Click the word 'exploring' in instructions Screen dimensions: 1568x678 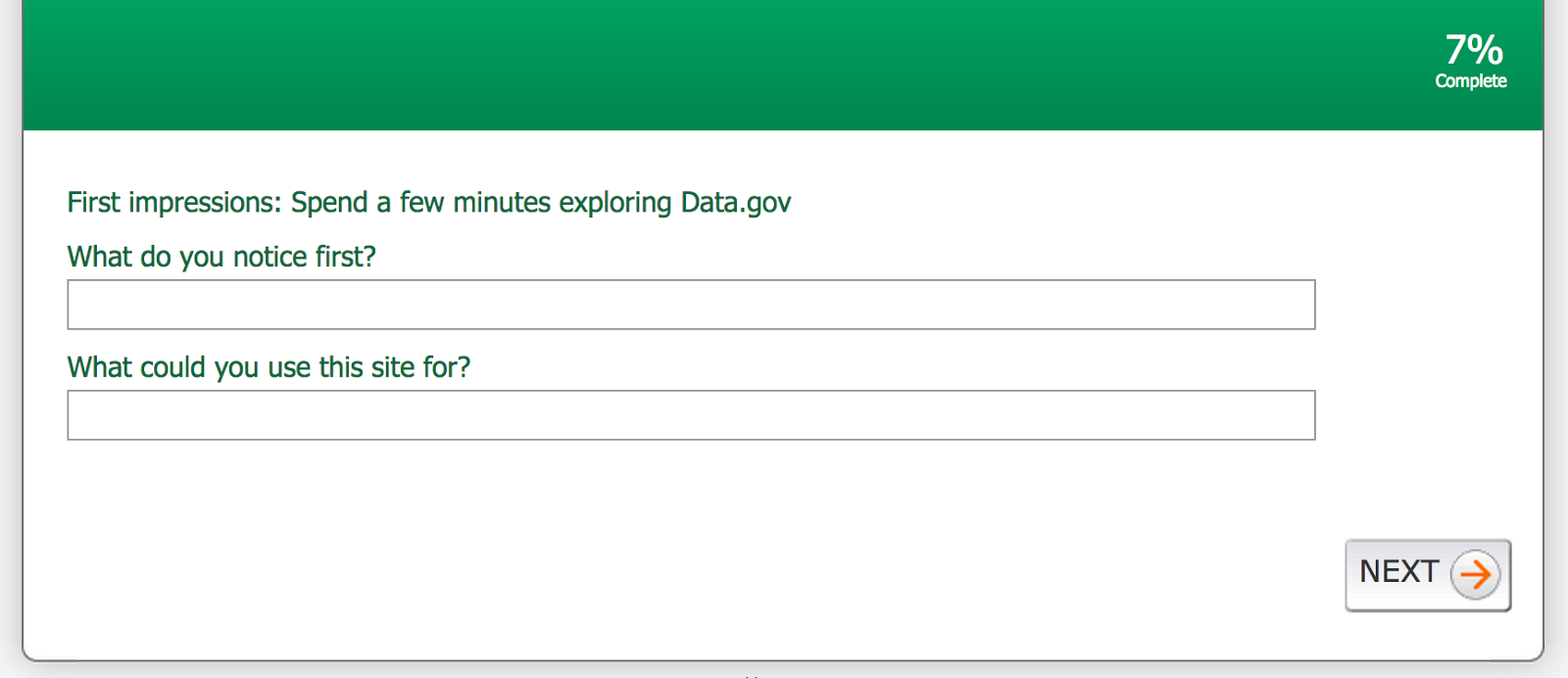614,203
